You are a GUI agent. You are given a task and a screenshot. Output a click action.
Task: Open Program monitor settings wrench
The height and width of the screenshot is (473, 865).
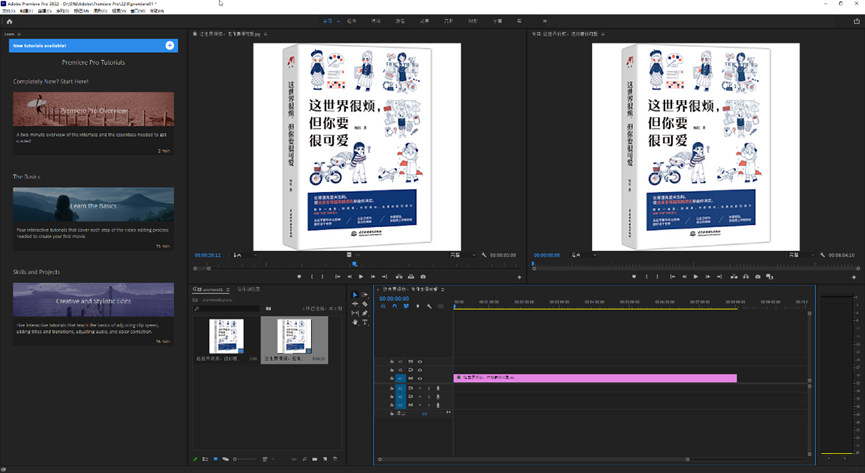[823, 255]
